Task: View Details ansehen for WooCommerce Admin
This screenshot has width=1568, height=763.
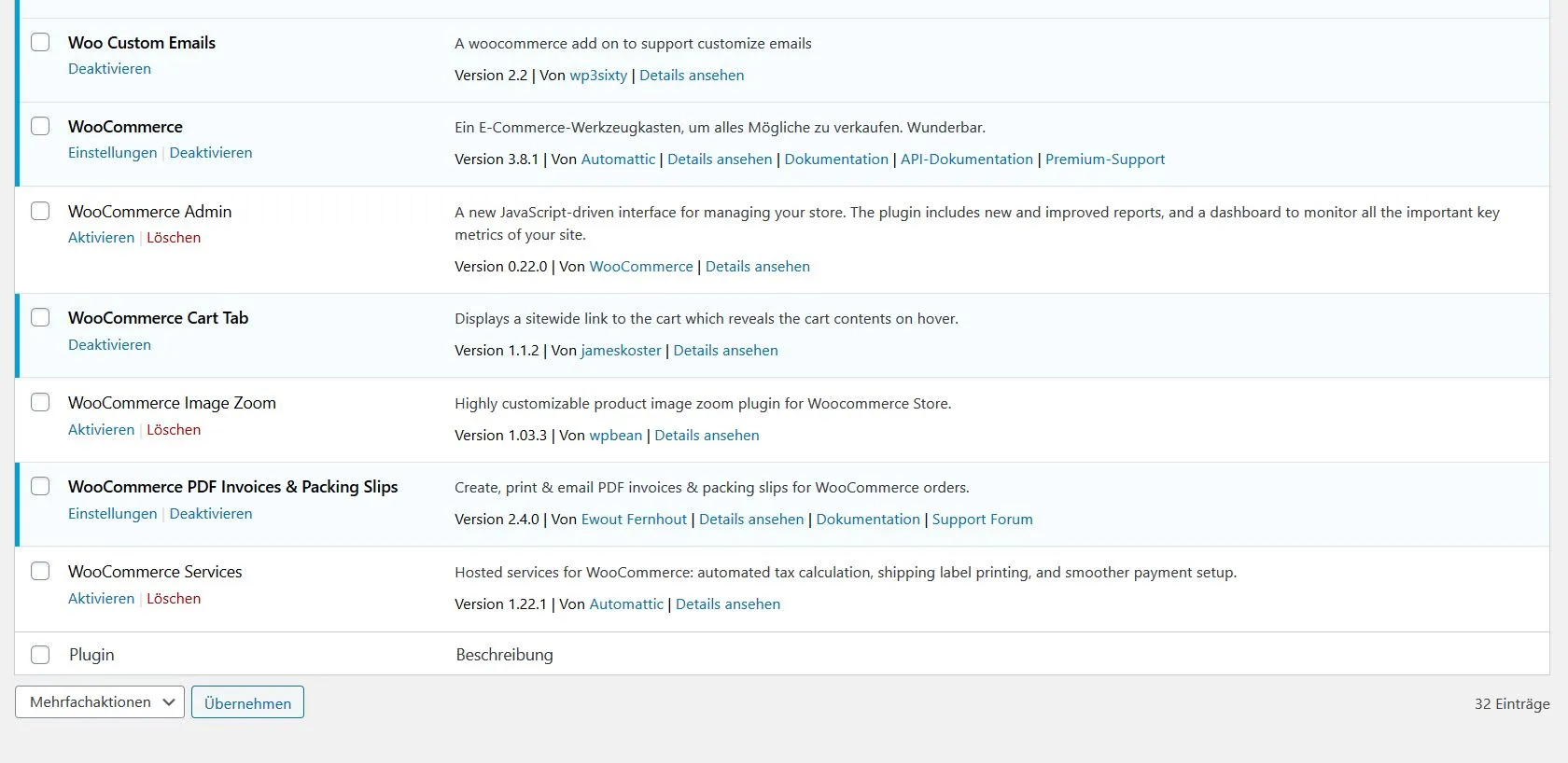Action: pos(758,267)
